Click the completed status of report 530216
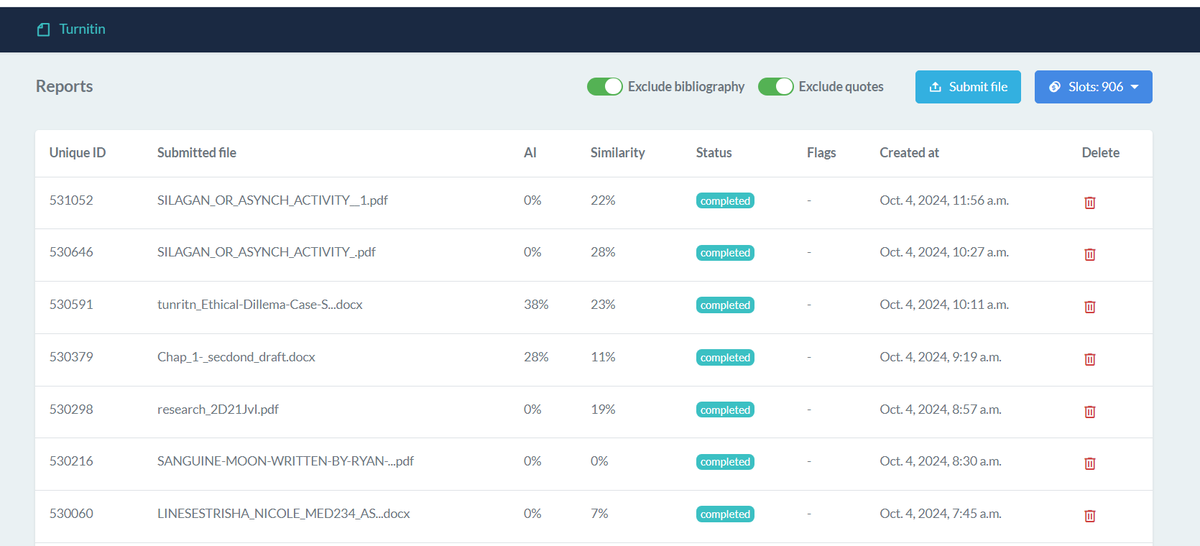Viewport: 1200px width, 546px height. pos(725,462)
